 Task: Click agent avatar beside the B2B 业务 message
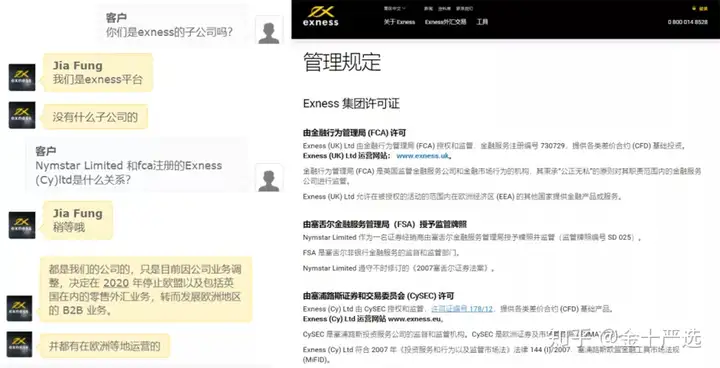[x=19, y=308]
